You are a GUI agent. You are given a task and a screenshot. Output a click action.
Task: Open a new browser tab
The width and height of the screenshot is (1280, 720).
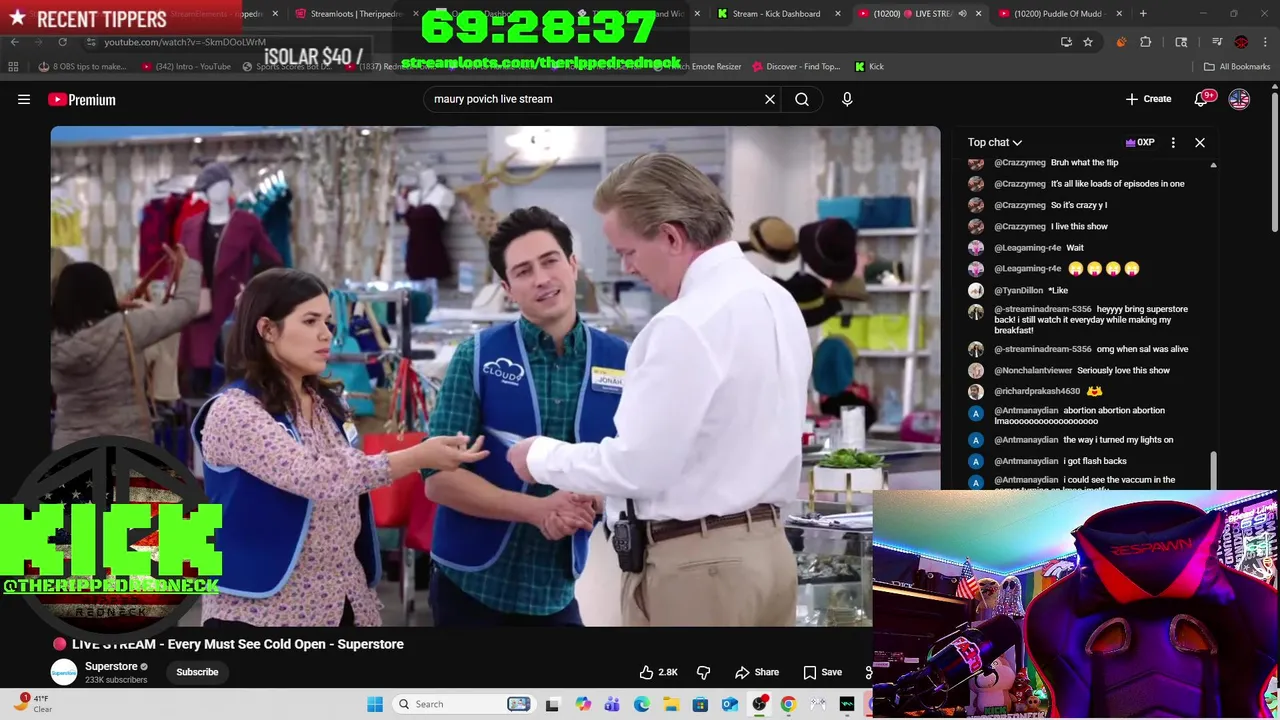(x=1143, y=14)
